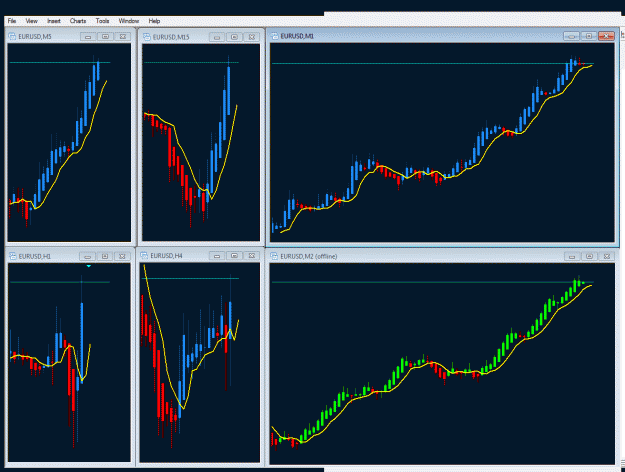Viewport: 625px width, 472px height.
Task: Select the EURUSD,M1 title bar text
Action: (x=297, y=36)
